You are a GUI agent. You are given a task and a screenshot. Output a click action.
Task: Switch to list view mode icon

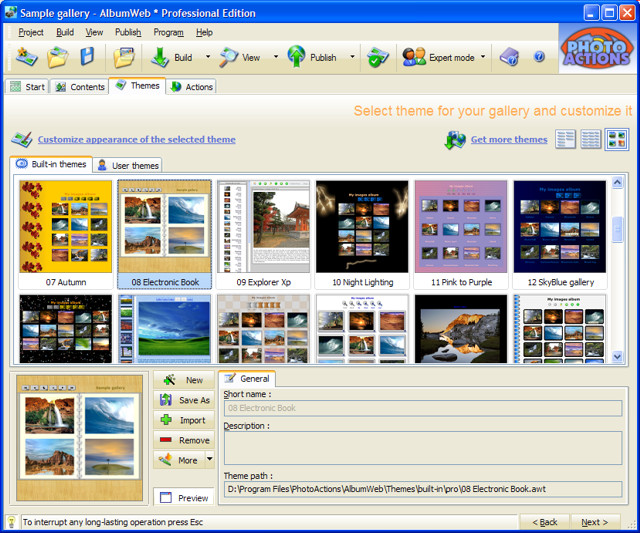[x=565, y=139]
